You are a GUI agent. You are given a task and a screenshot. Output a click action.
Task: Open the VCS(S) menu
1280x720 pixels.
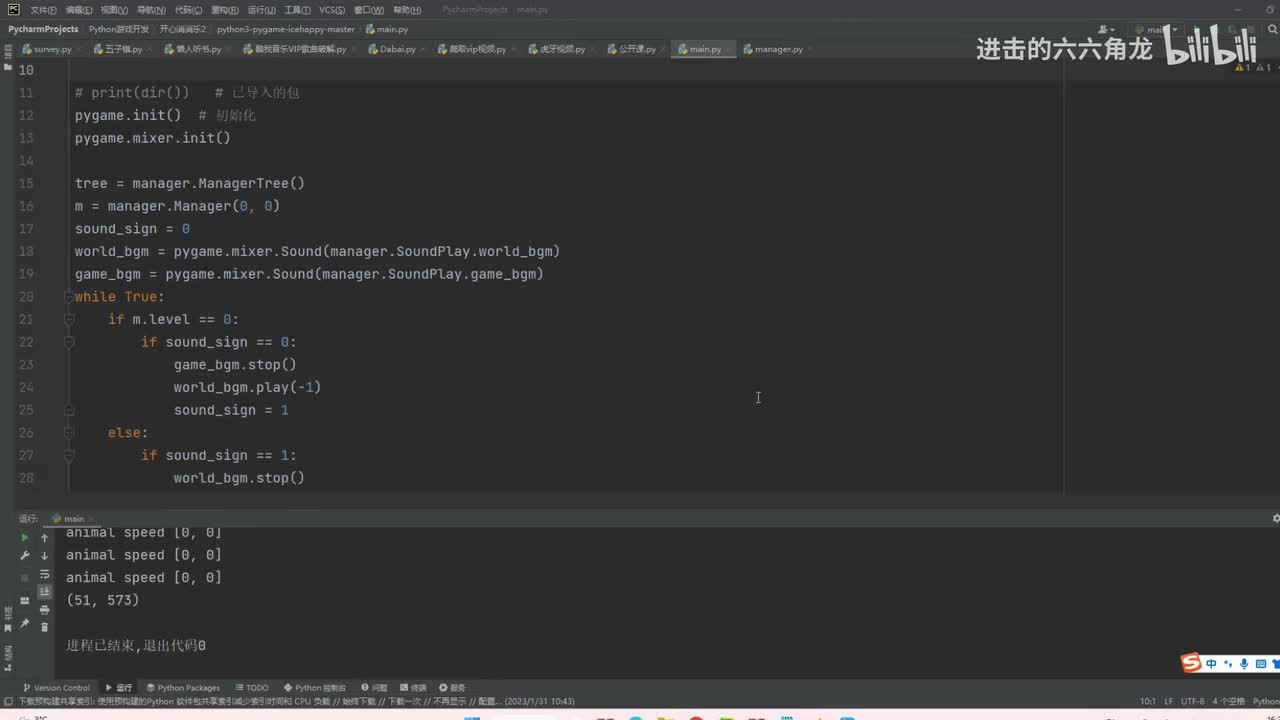pos(332,10)
